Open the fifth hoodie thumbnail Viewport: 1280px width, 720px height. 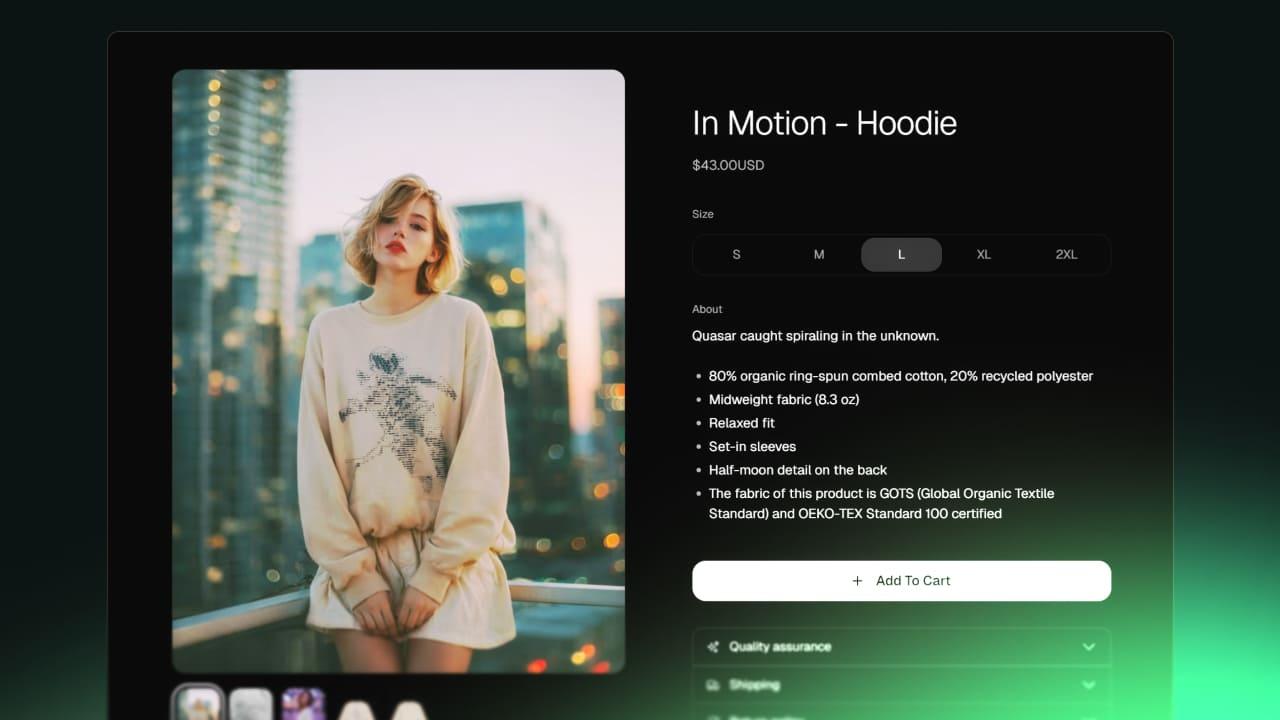coord(409,709)
